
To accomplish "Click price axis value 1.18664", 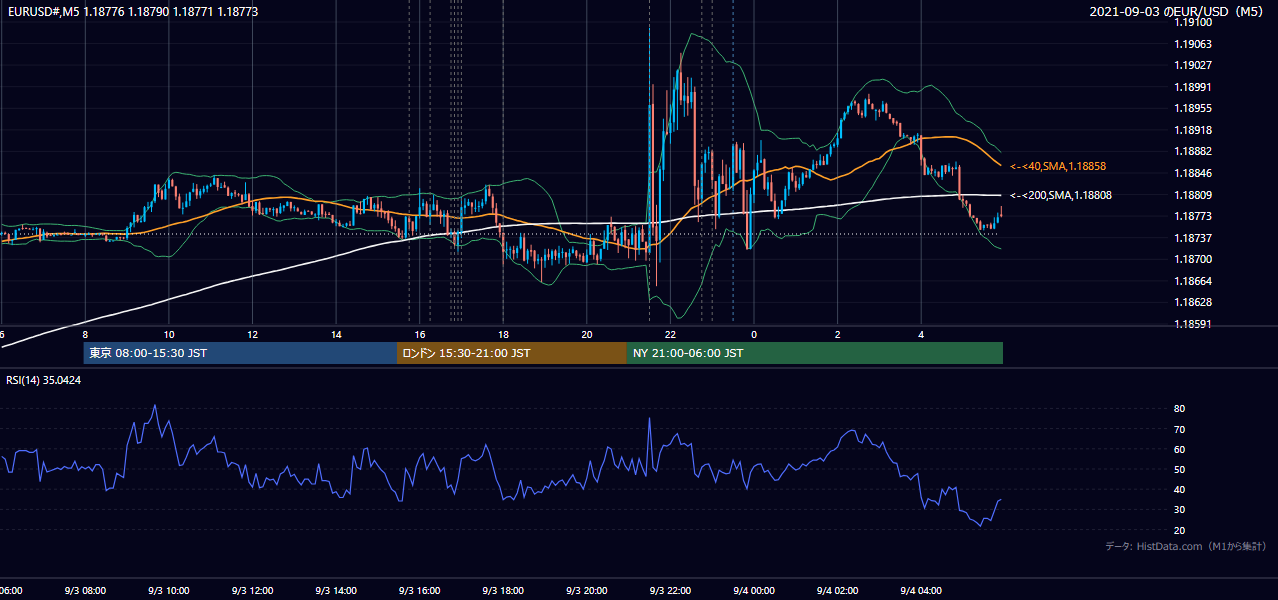I will pyautogui.click(x=1194, y=281).
